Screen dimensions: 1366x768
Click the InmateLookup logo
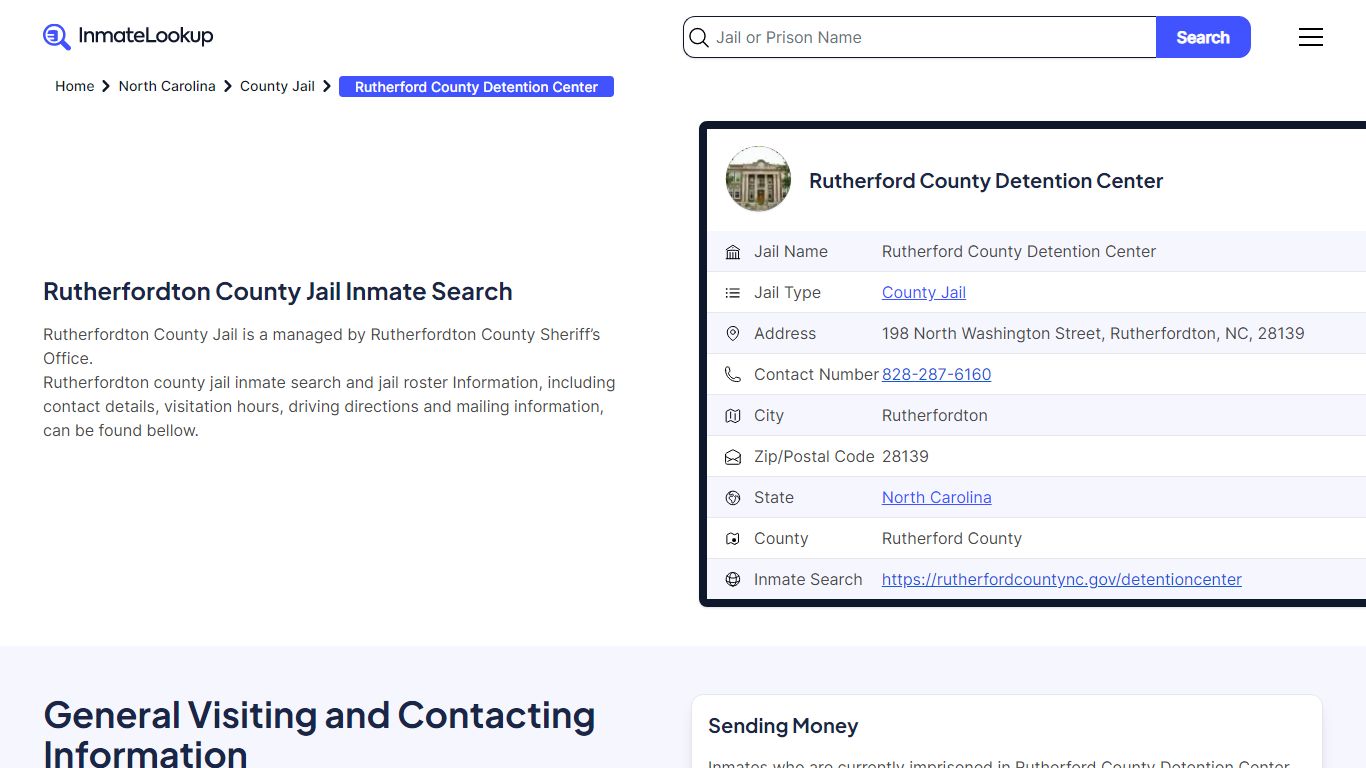(x=128, y=37)
